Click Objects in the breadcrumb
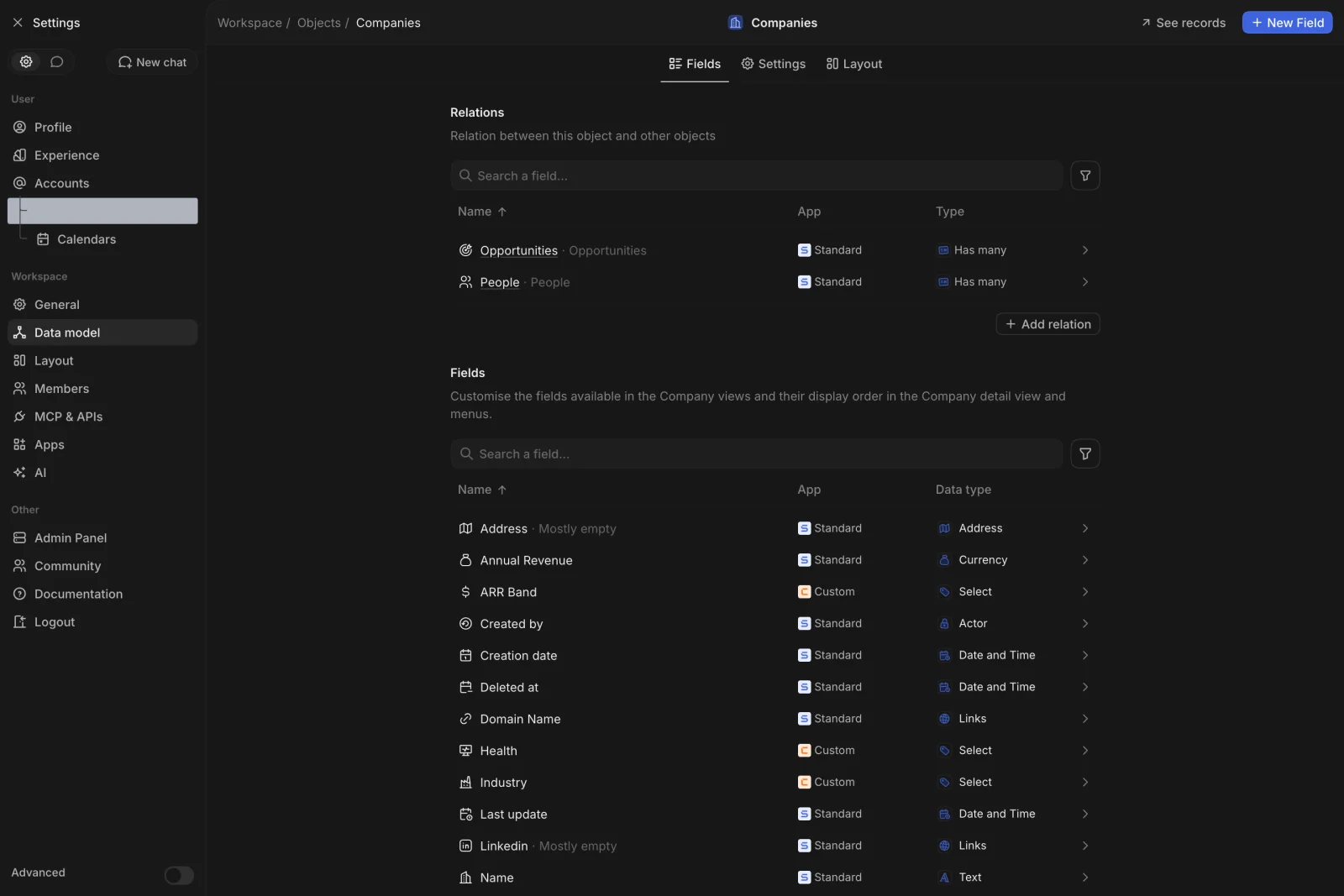This screenshot has width=1344, height=896. click(x=318, y=23)
